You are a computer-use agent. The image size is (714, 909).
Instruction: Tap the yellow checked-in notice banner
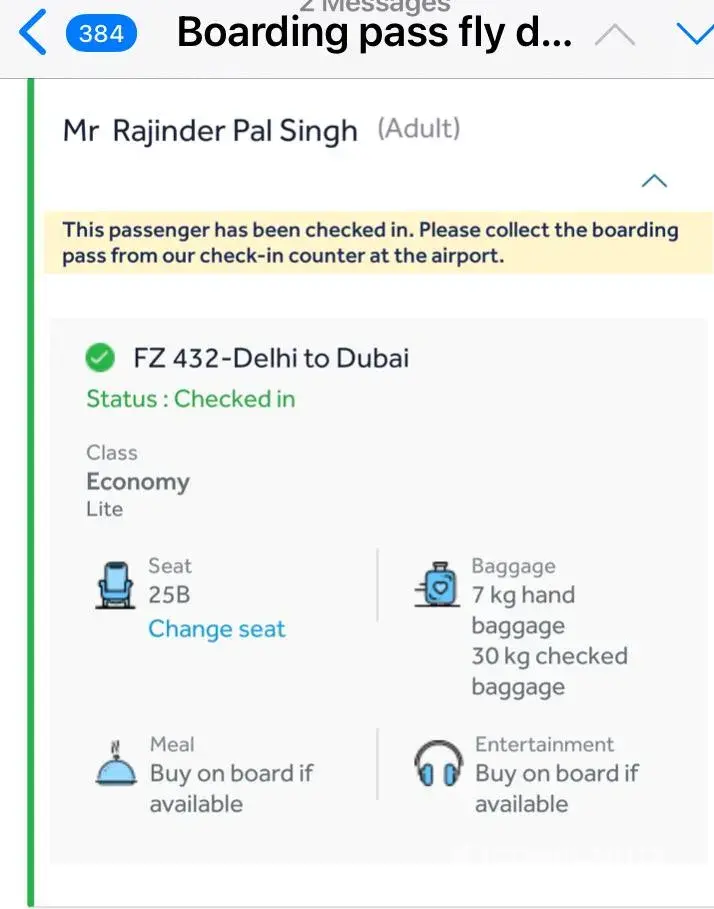click(370, 243)
